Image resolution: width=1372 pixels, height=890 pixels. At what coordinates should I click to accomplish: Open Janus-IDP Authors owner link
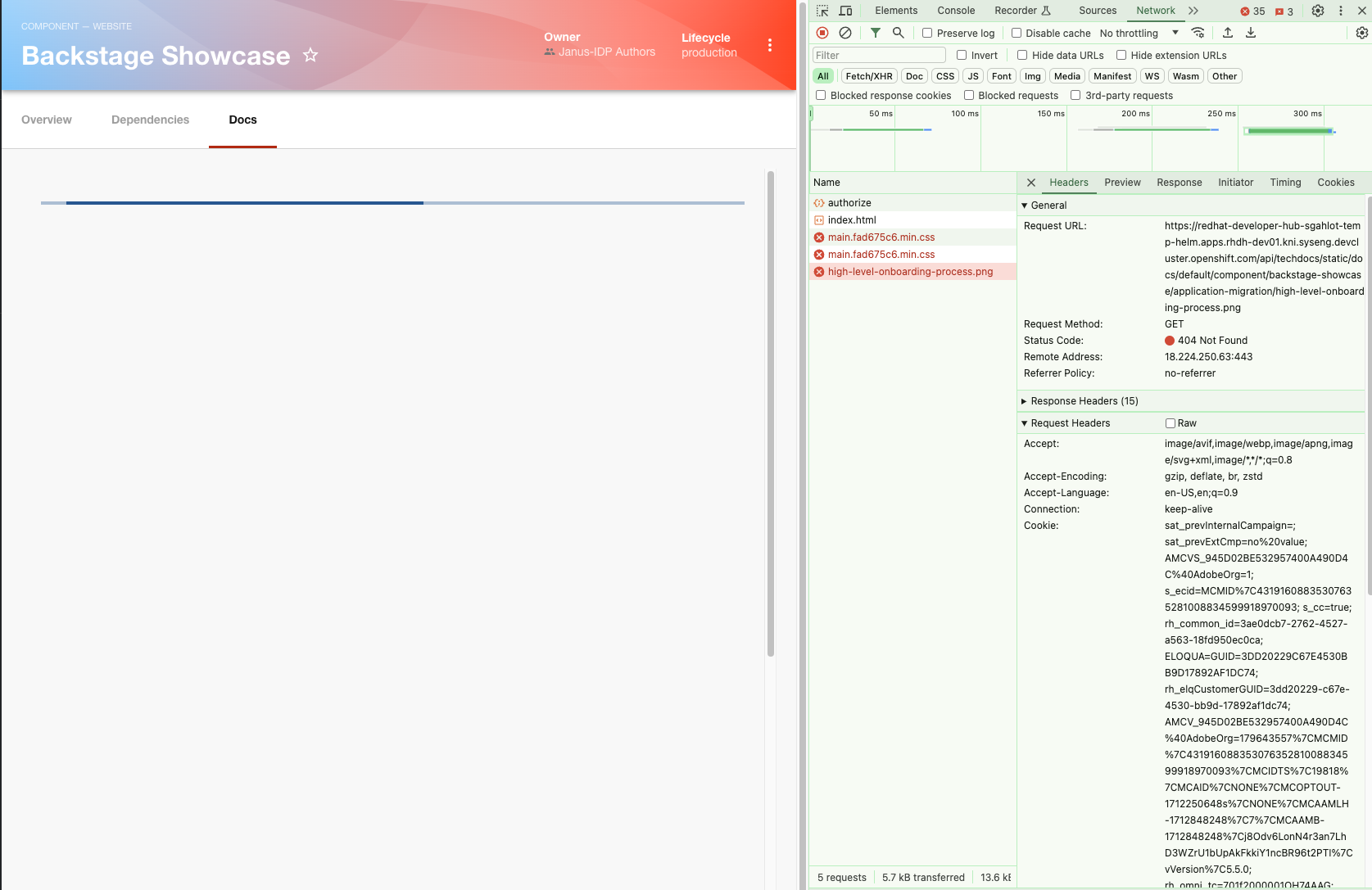click(x=607, y=52)
